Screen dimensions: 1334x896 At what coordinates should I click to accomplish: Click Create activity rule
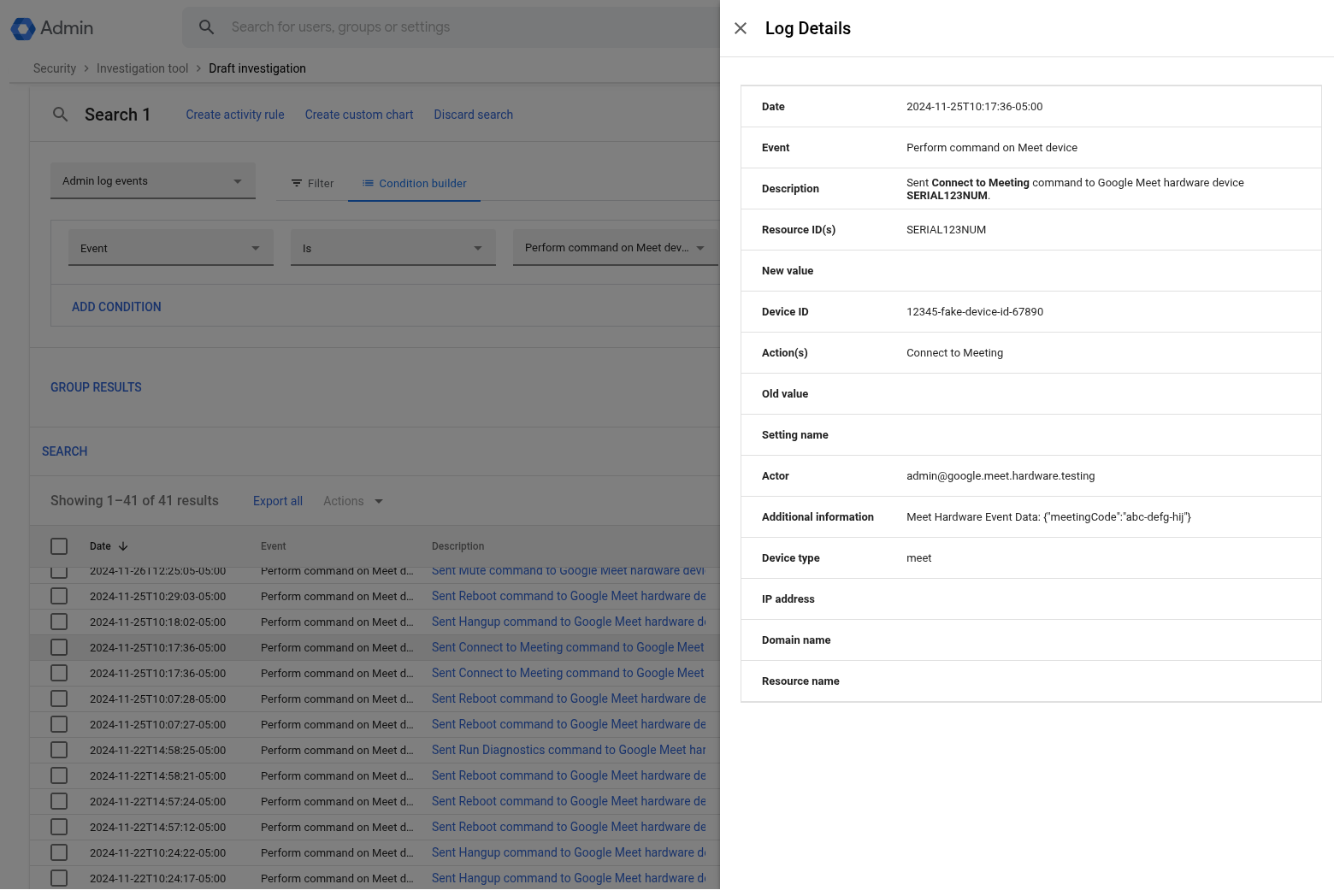(235, 115)
